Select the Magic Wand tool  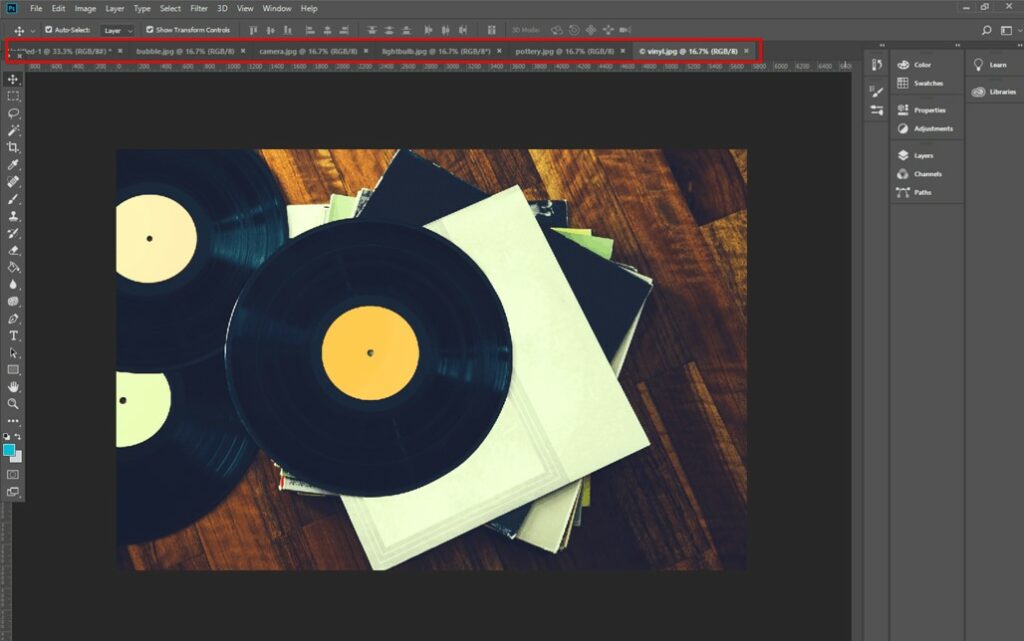click(13, 130)
